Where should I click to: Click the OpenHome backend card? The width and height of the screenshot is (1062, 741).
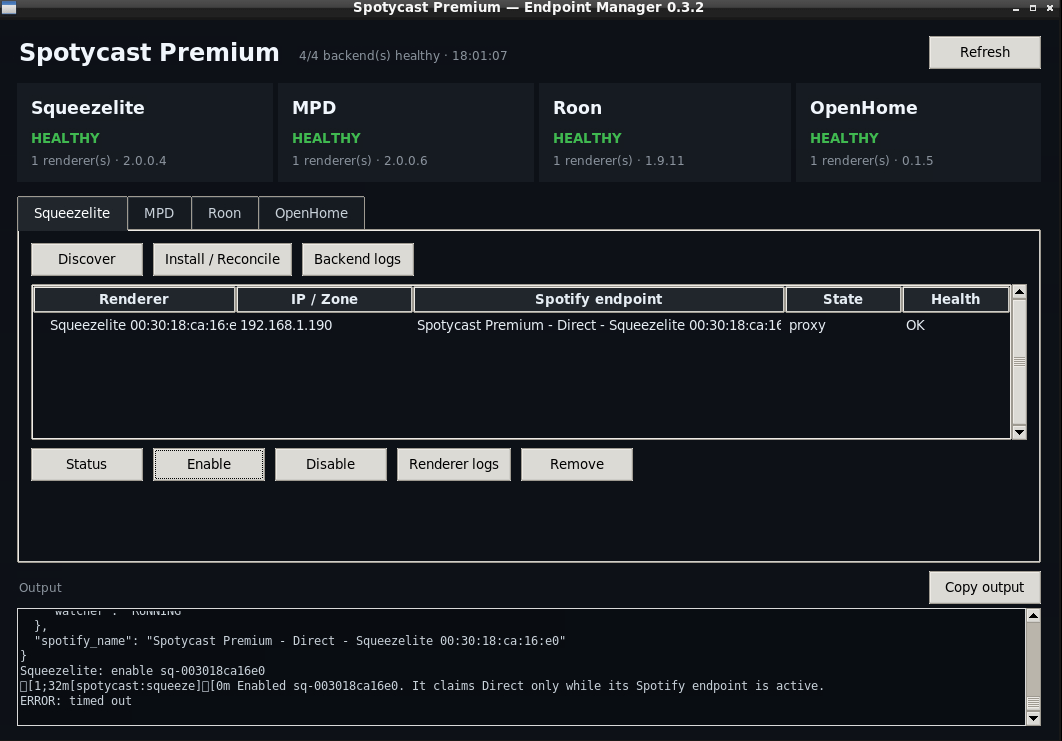918,133
